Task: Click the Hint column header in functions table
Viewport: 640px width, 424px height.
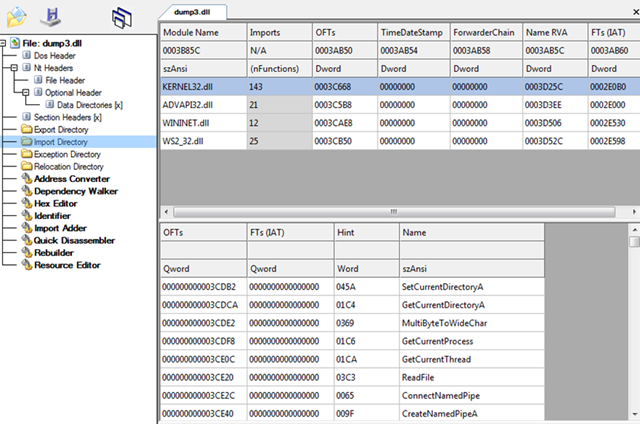Action: [367, 232]
